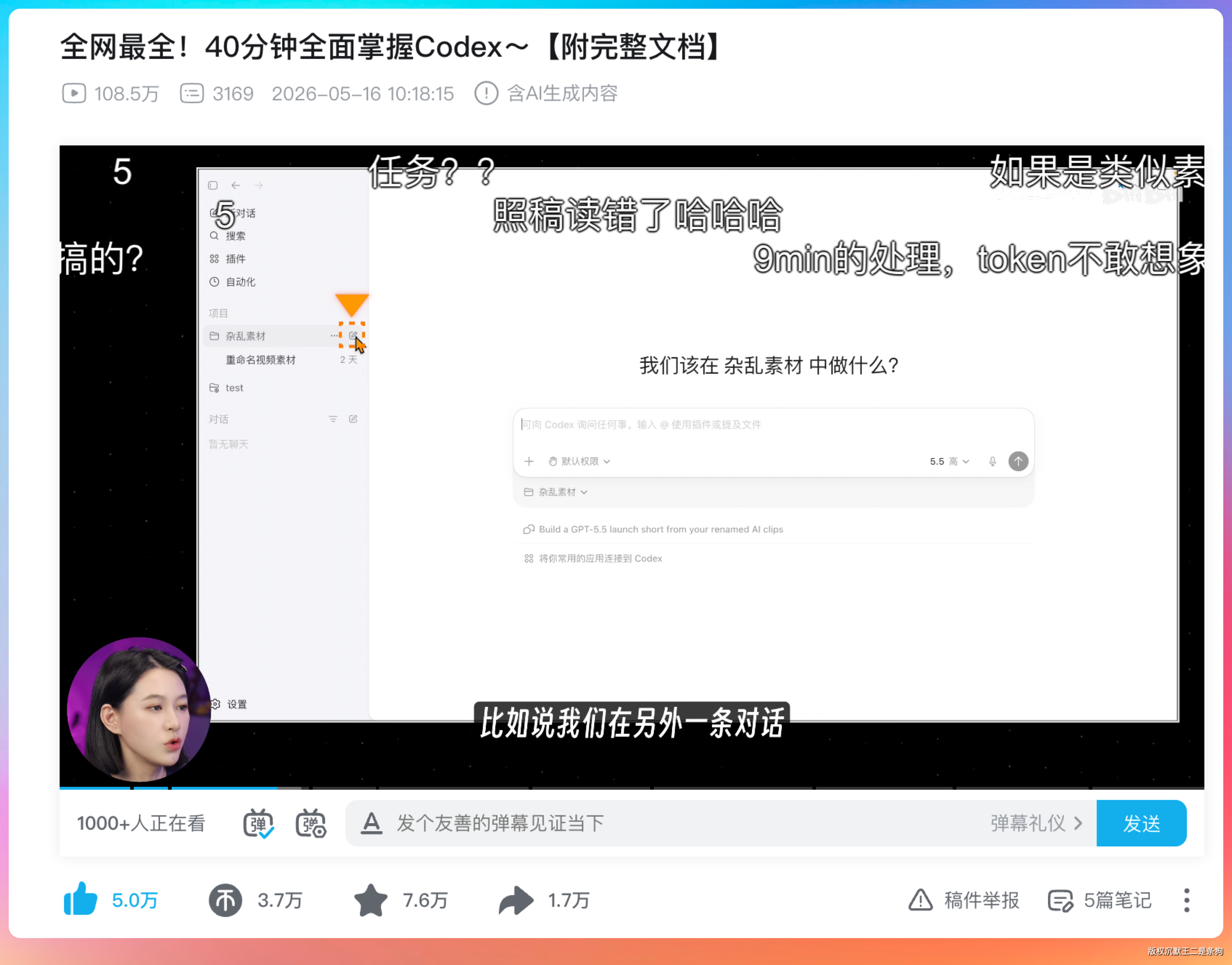This screenshot has width=1232, height=965.
Task: Open the more options three-dot menu
Action: click(x=1186, y=900)
